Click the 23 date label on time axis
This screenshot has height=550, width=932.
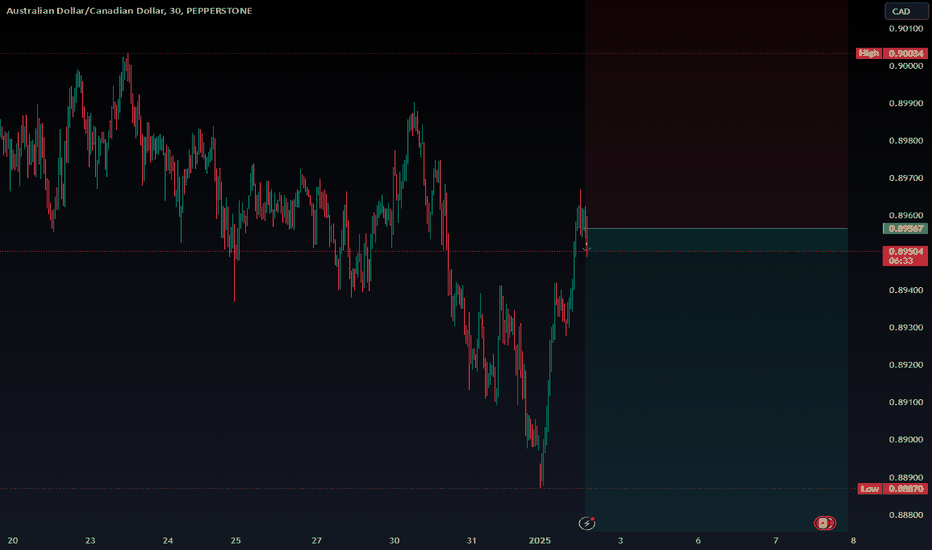click(90, 540)
